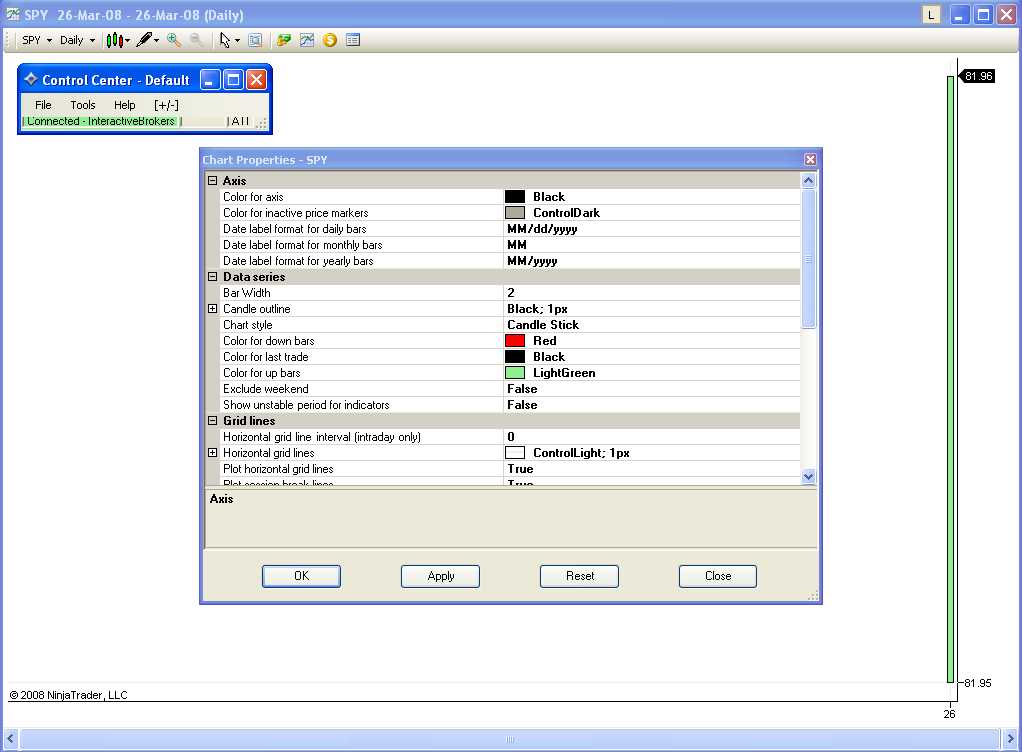Click the property grid vertical scrollbar thumb
The image size is (1022, 752).
[x=808, y=259]
